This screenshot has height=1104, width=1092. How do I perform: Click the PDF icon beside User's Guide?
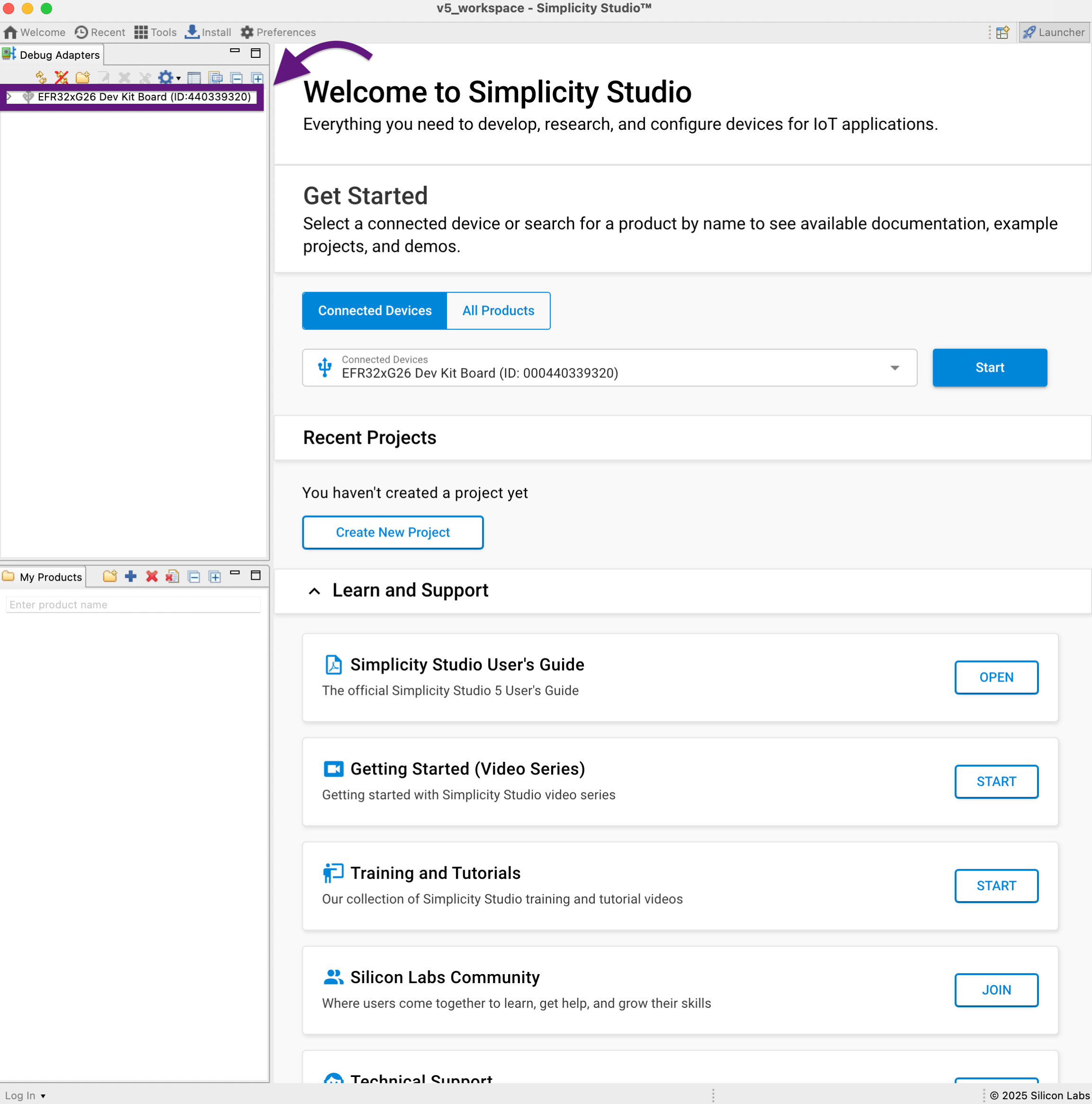[x=334, y=665]
